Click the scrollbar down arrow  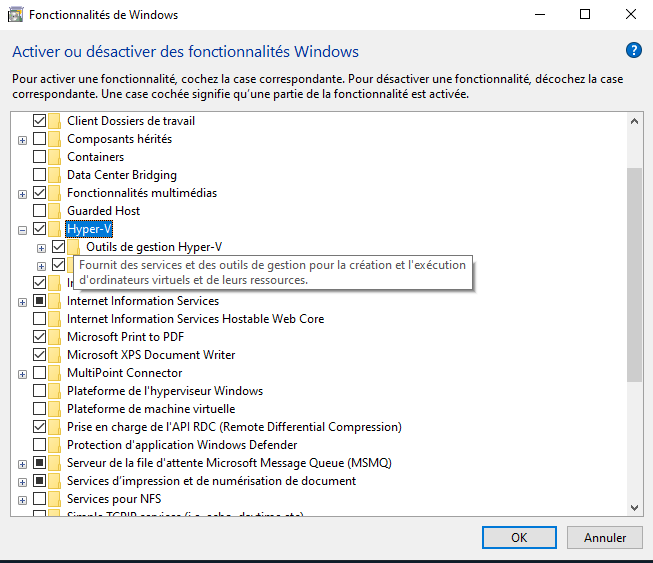[634, 508]
